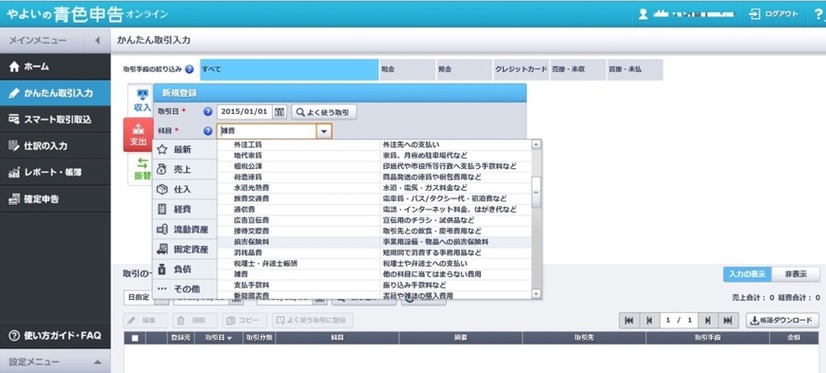Toggle 入力の表示 on
The image size is (826, 373).
point(747,274)
